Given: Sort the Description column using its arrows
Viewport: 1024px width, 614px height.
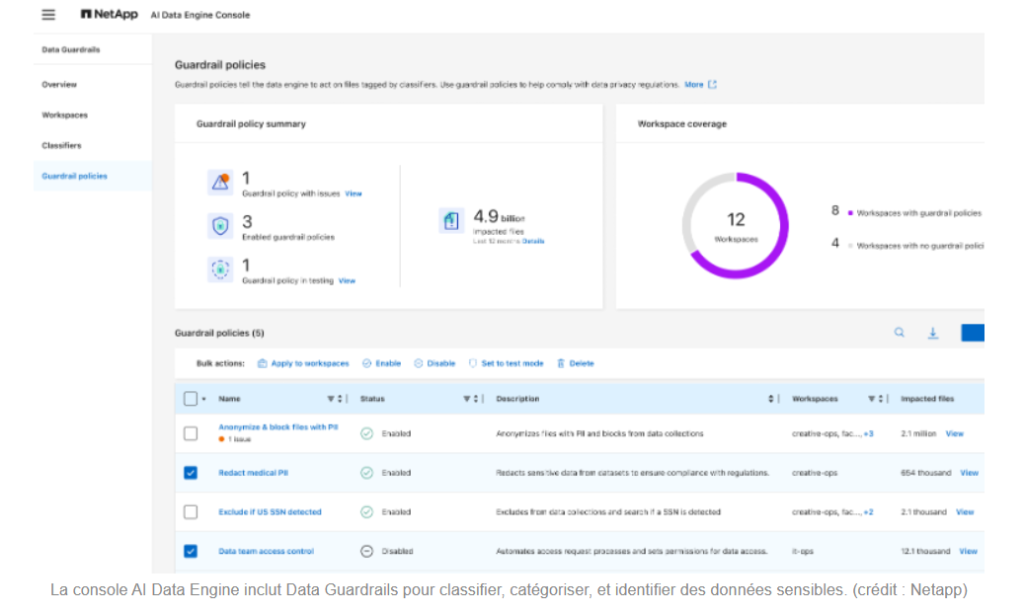Looking at the screenshot, I should click(771, 399).
